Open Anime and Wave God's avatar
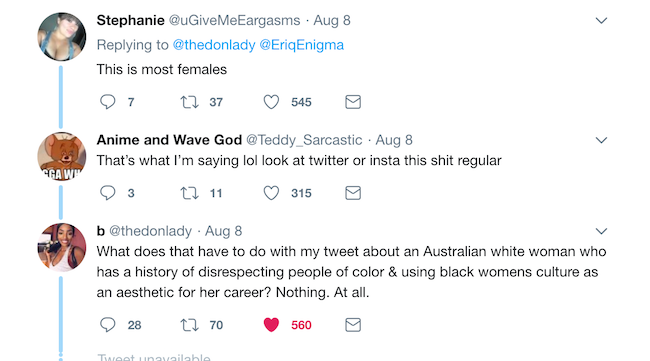The height and width of the screenshot is (361, 650). click(x=61, y=157)
